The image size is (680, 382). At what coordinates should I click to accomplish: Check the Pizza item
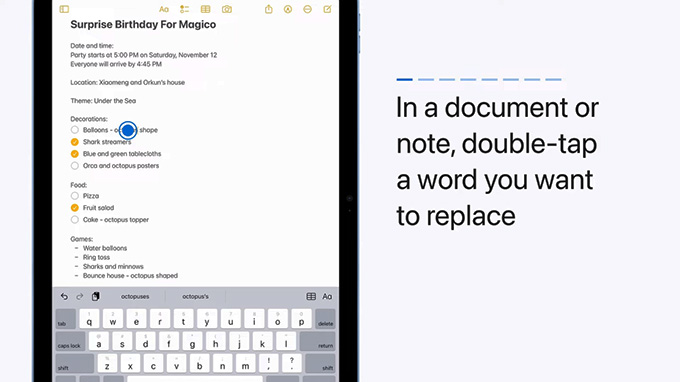(x=75, y=196)
